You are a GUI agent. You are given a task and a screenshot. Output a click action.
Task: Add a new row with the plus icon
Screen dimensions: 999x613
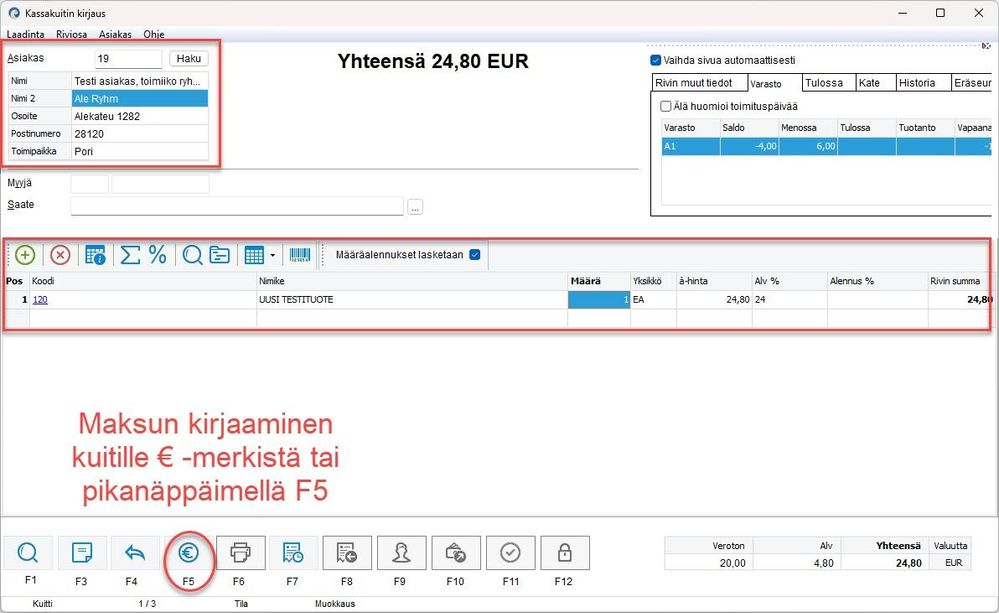tap(24, 255)
